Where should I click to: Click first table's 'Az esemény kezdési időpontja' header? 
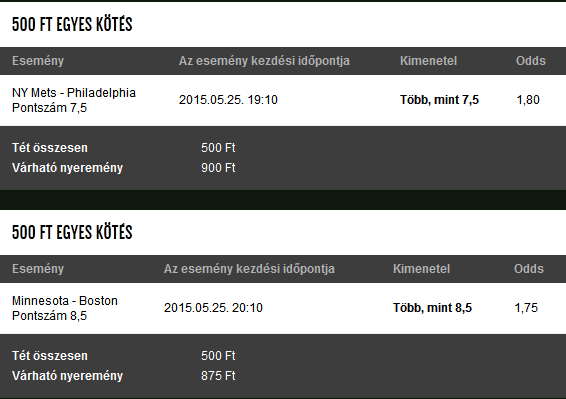[264, 61]
